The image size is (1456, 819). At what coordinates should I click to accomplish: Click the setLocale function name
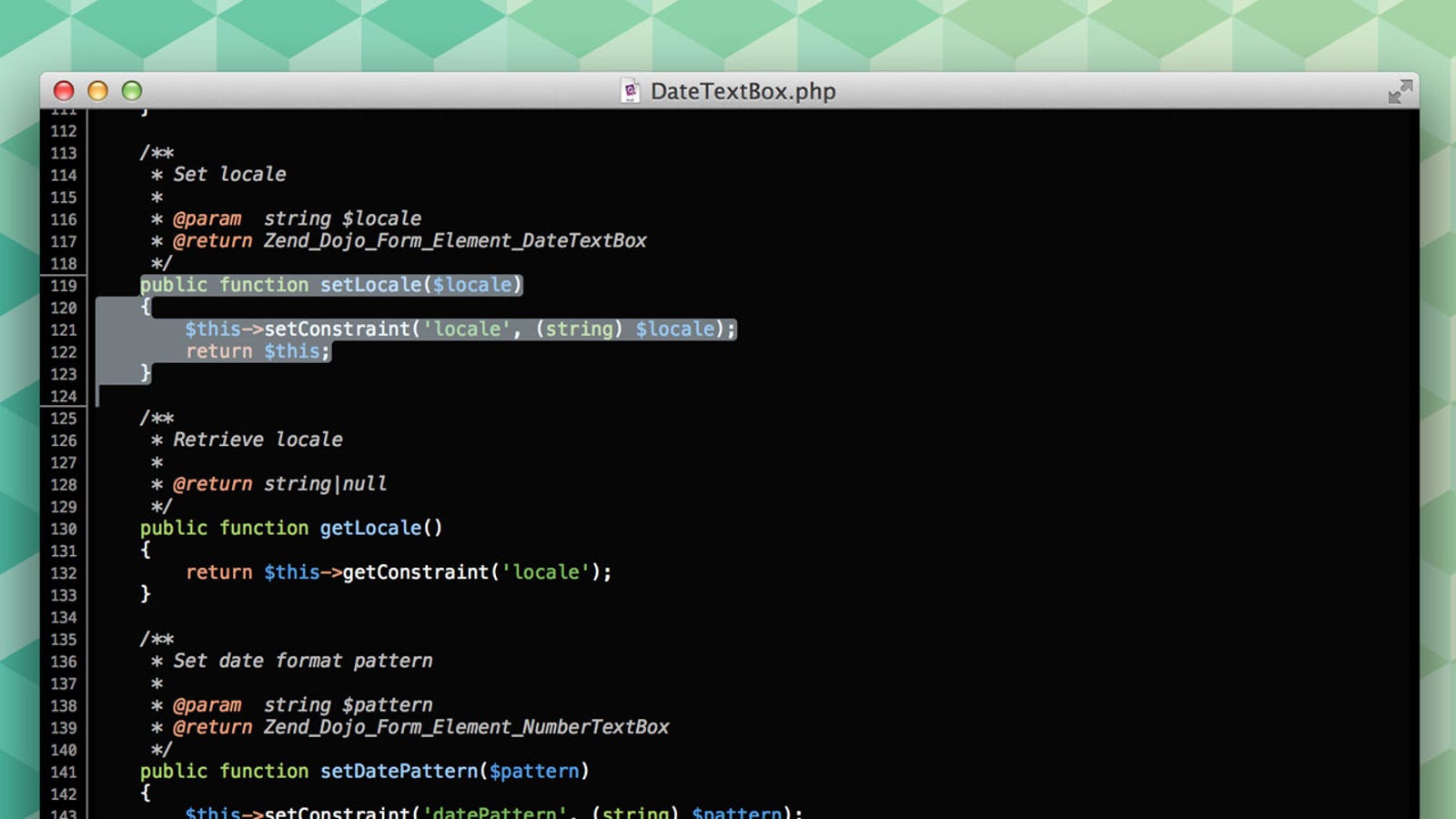coord(370,285)
